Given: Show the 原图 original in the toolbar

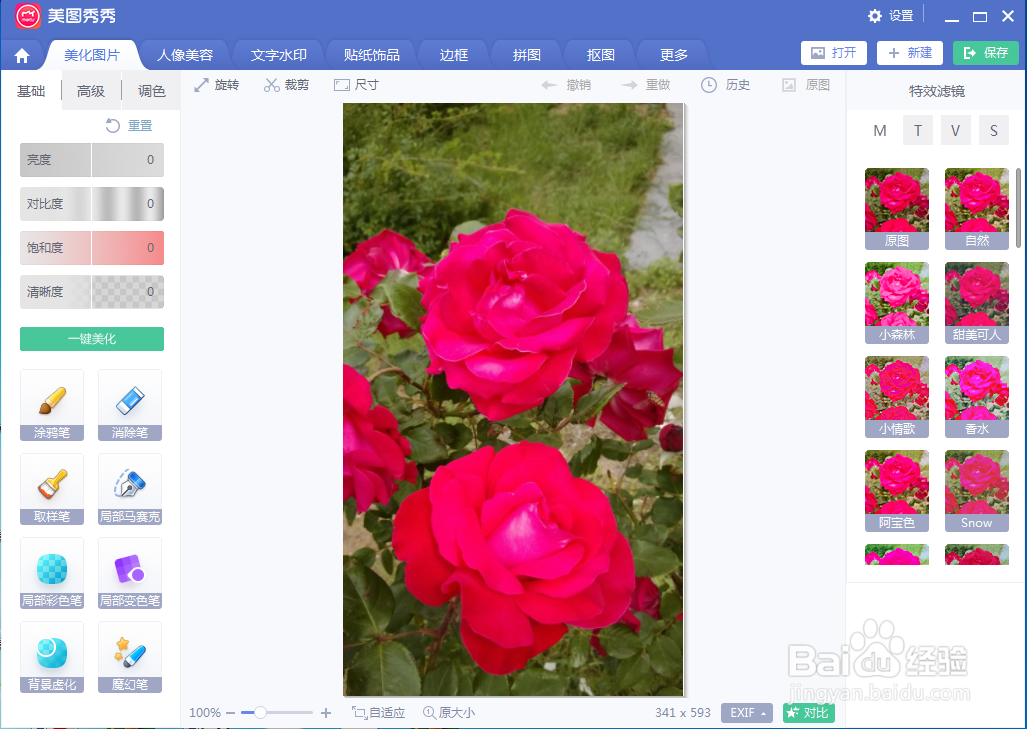Looking at the screenshot, I should 806,84.
